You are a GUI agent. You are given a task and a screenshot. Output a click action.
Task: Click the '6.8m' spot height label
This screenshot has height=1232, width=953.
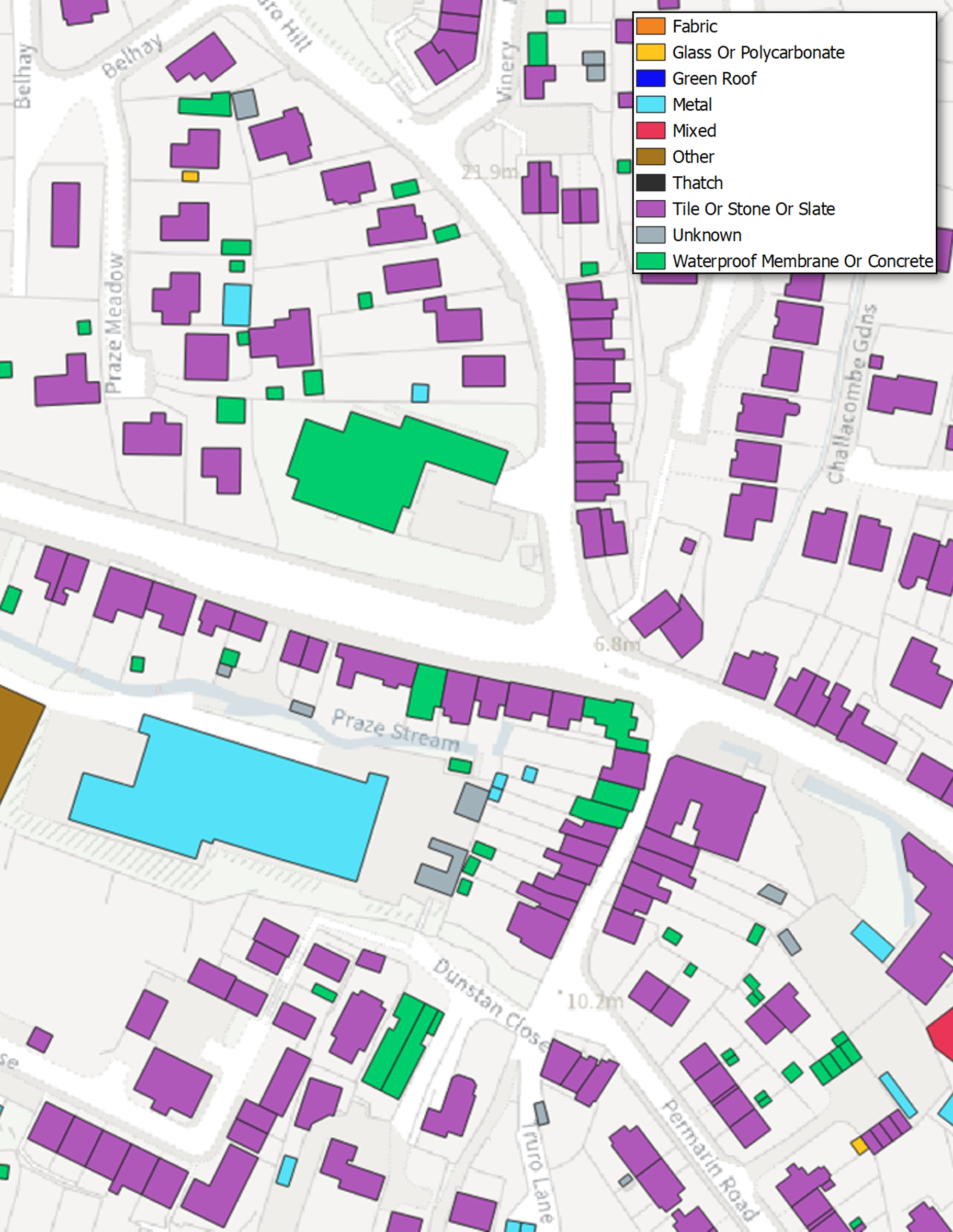click(617, 644)
